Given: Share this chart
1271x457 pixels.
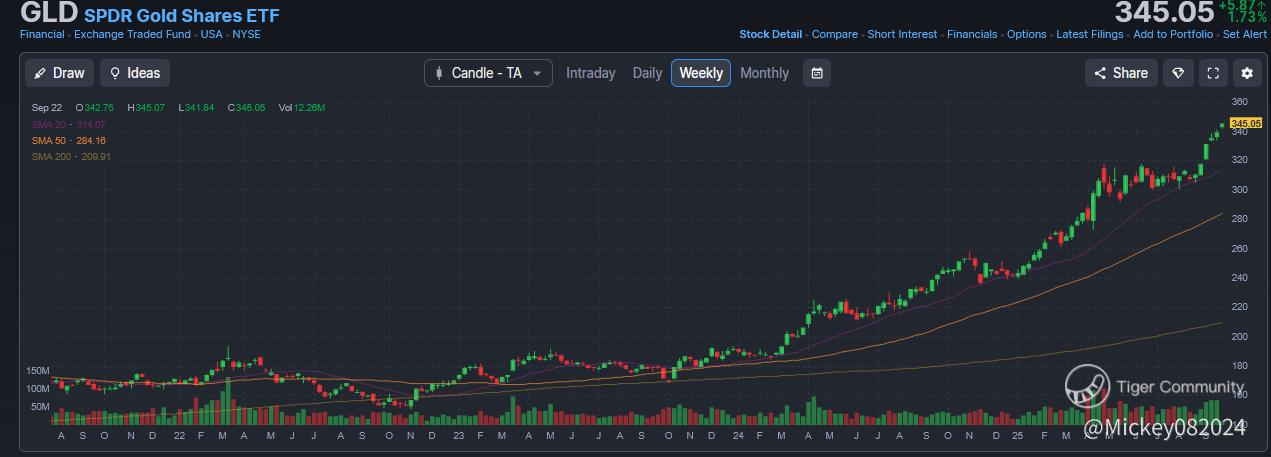Looking at the screenshot, I should pyautogui.click(x=1121, y=73).
